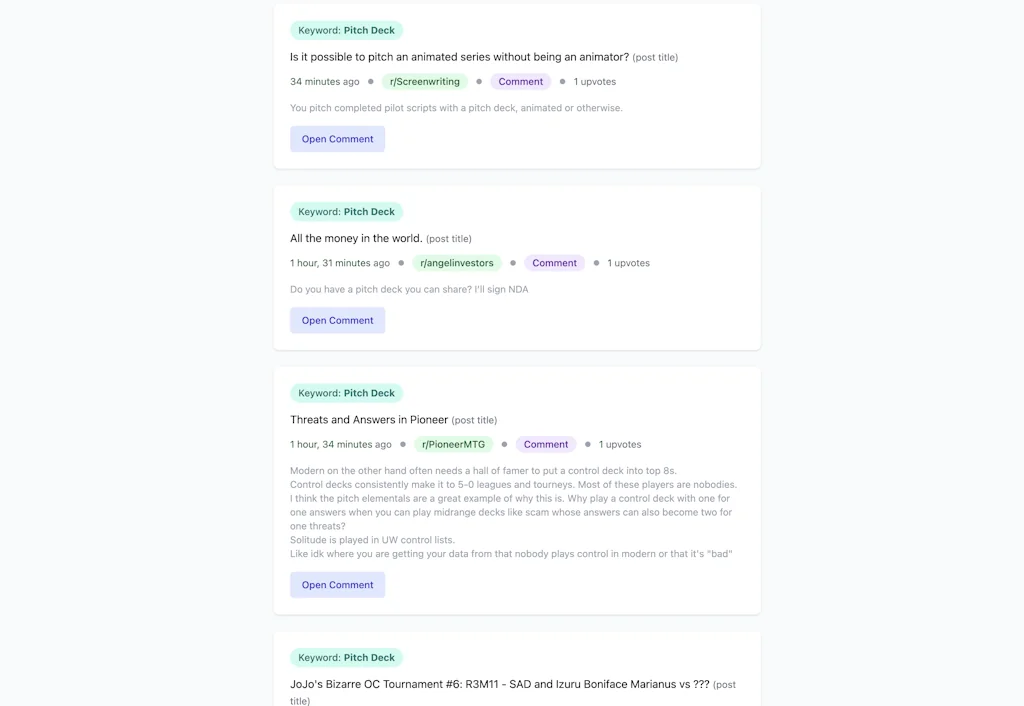
Task: Click Open Comment under "All the money in the world"
Action: point(337,319)
